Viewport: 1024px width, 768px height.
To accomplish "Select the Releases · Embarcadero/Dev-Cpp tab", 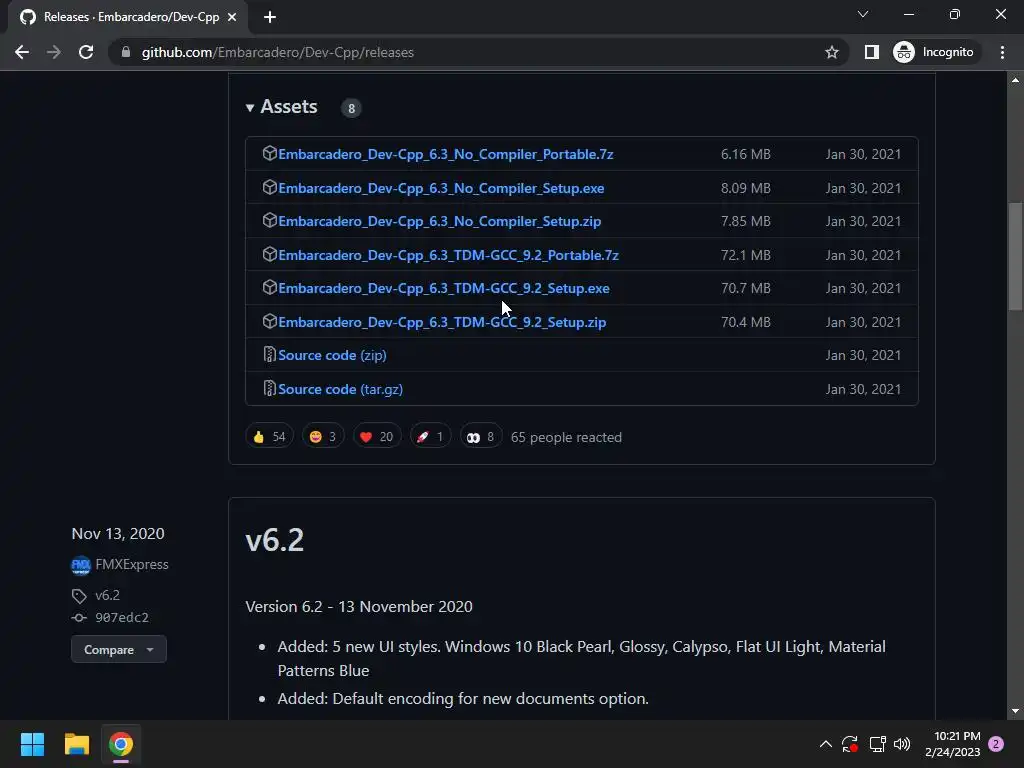I will click(x=129, y=17).
